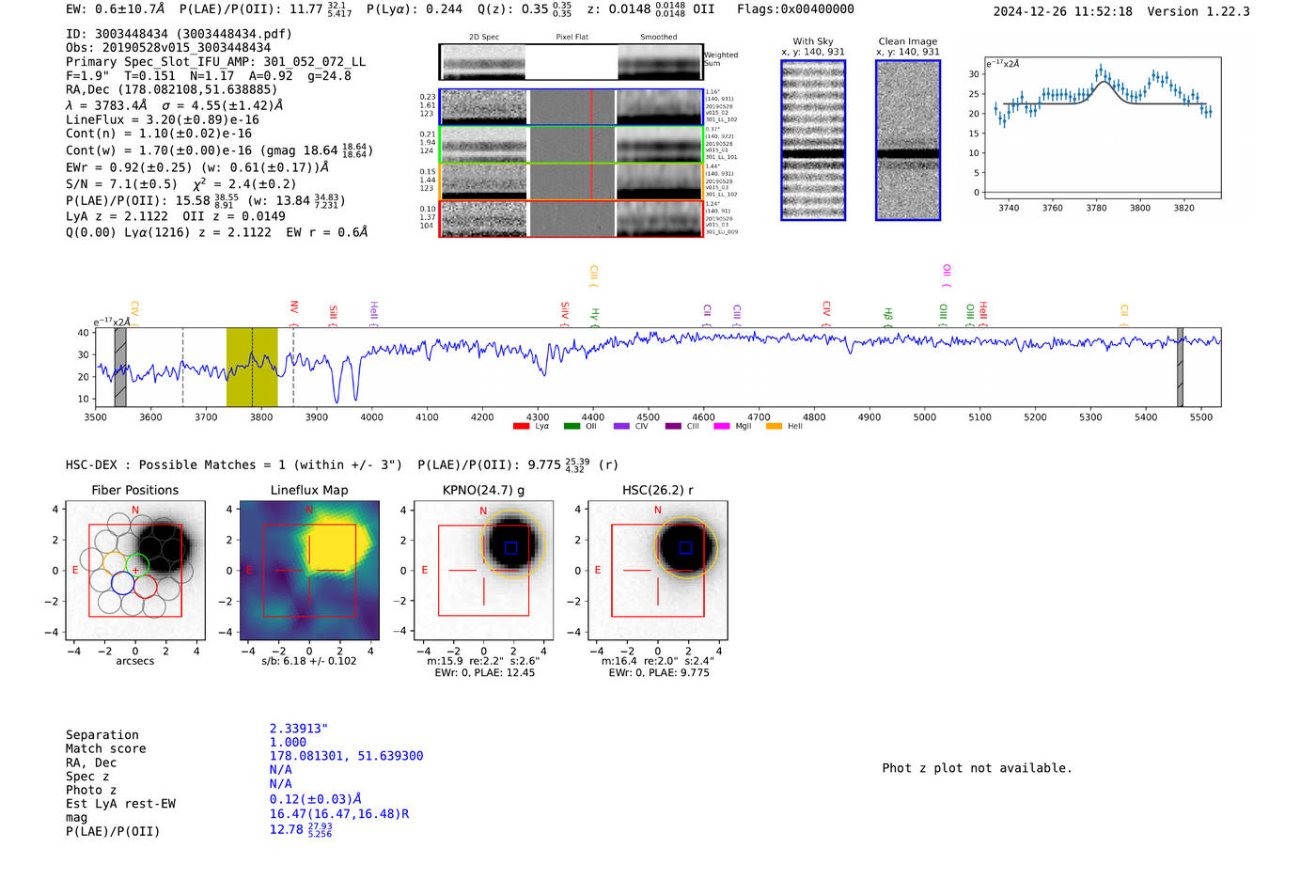Click the s/b: 6.18 +/- 0.102 caption
Image resolution: width=1316 pixels, height=896 pixels.
pos(309,661)
